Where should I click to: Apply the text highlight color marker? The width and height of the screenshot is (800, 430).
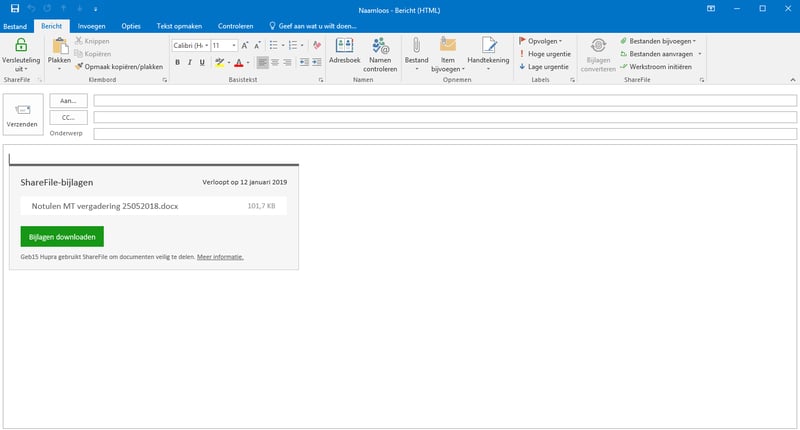point(219,62)
